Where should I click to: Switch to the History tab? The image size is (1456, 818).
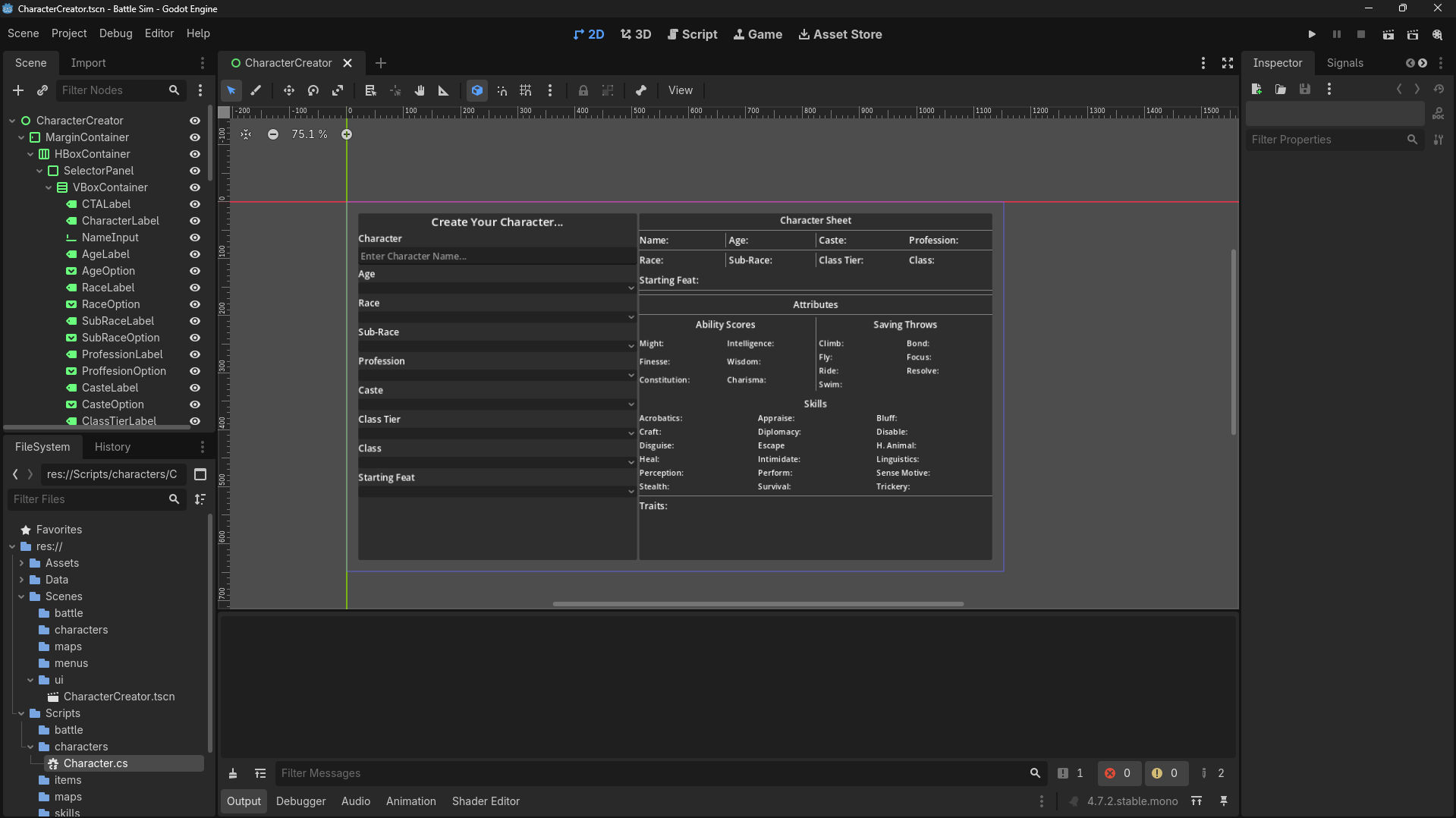pos(112,447)
